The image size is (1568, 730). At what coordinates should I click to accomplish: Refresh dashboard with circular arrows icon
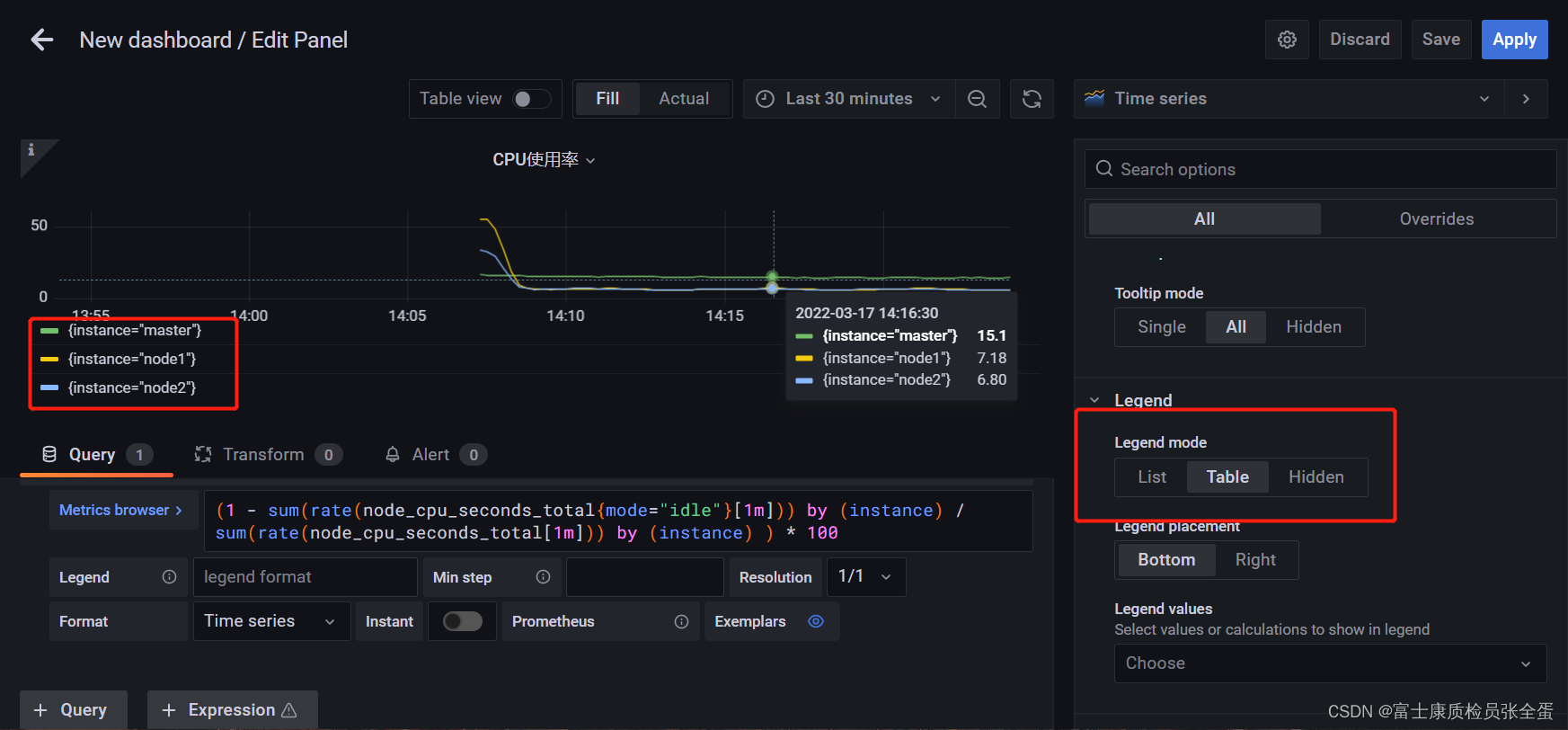point(1032,99)
